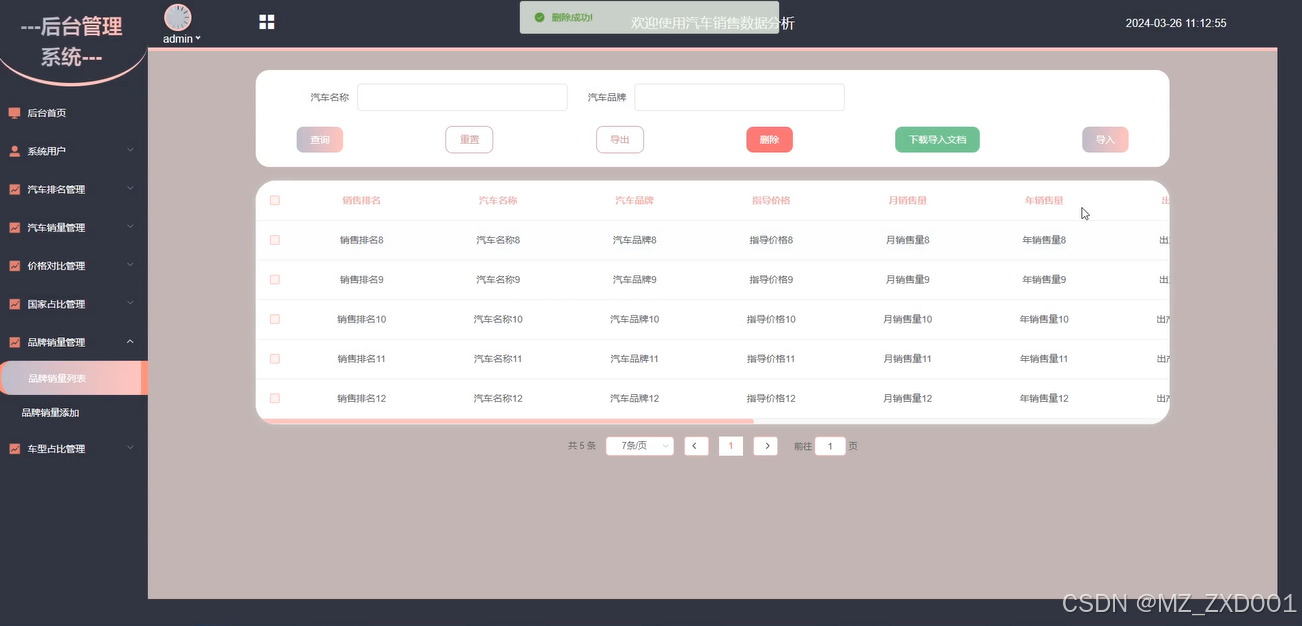Focus the 汽车品牌 input field

739,97
